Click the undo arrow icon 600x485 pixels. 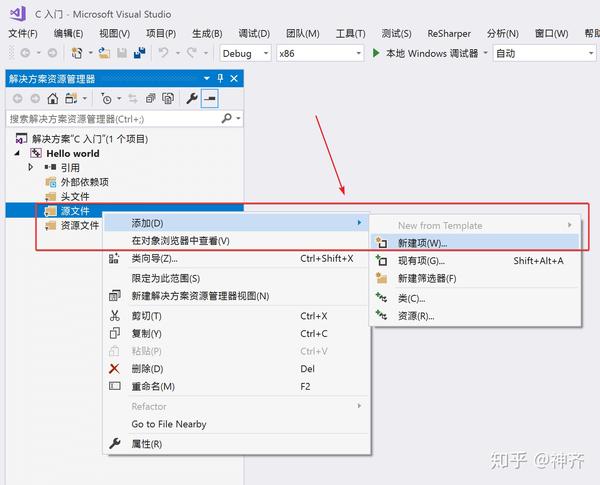click(x=164, y=52)
